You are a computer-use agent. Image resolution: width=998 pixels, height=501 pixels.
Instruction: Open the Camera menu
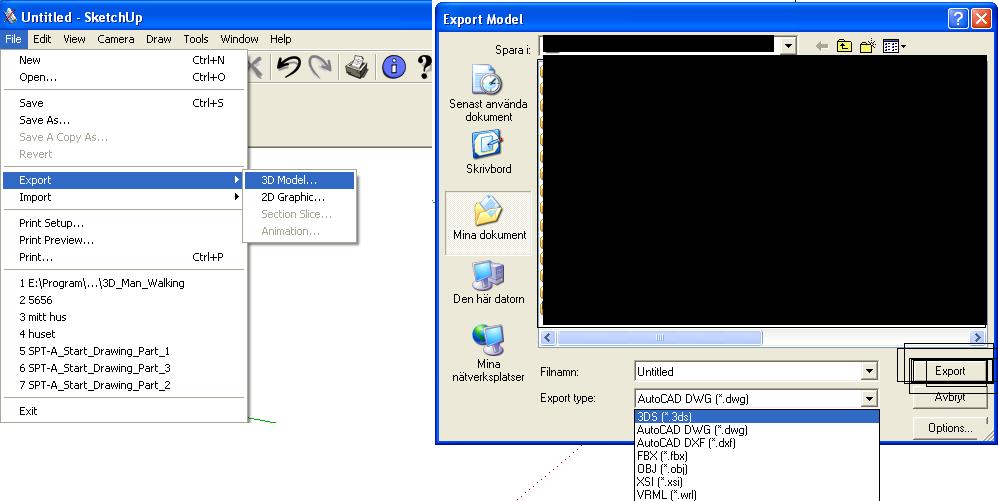pyautogui.click(x=116, y=39)
